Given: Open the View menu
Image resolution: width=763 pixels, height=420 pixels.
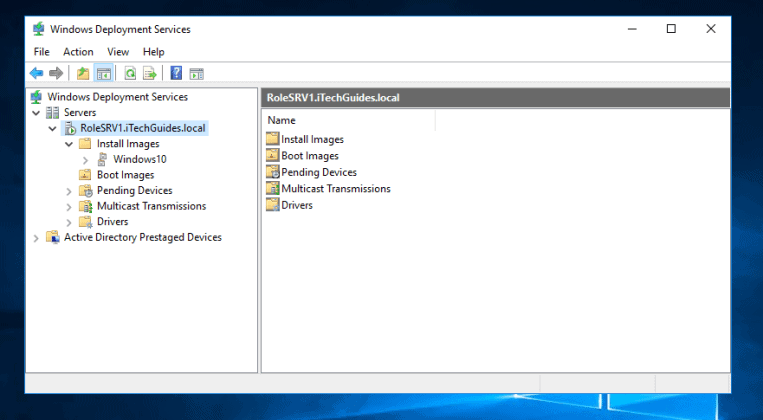Looking at the screenshot, I should click(118, 52).
